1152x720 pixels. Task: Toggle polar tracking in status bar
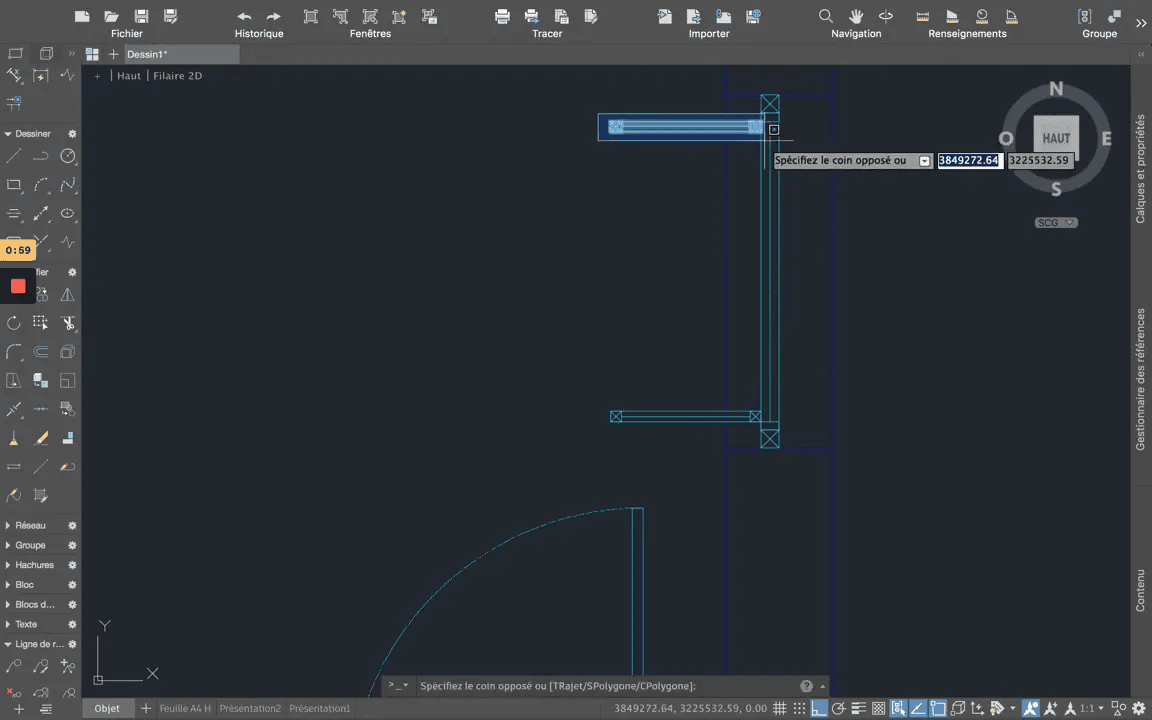click(x=838, y=708)
